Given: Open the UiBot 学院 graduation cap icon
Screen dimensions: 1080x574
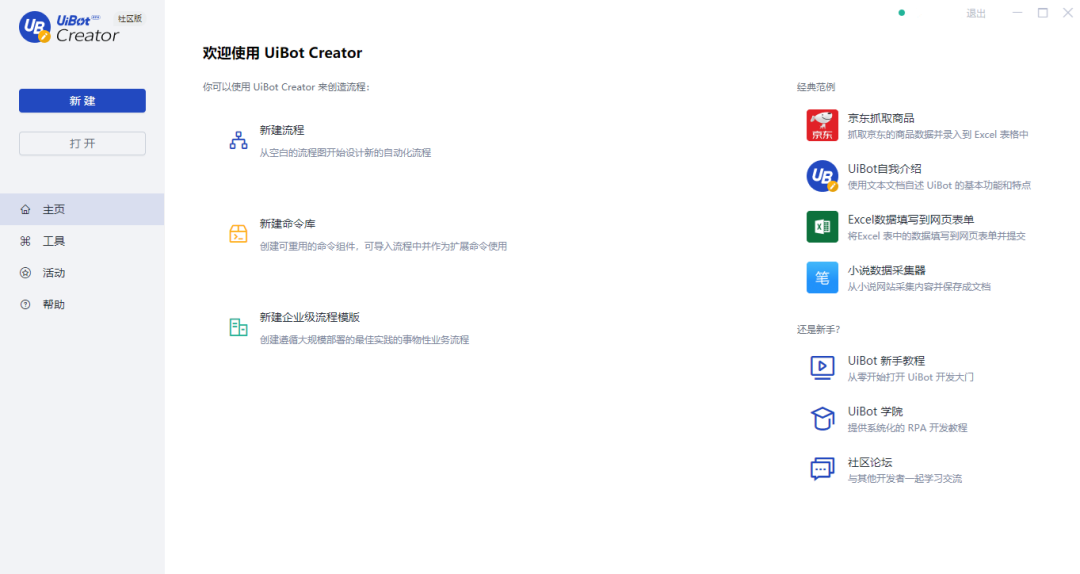Looking at the screenshot, I should click(x=822, y=418).
